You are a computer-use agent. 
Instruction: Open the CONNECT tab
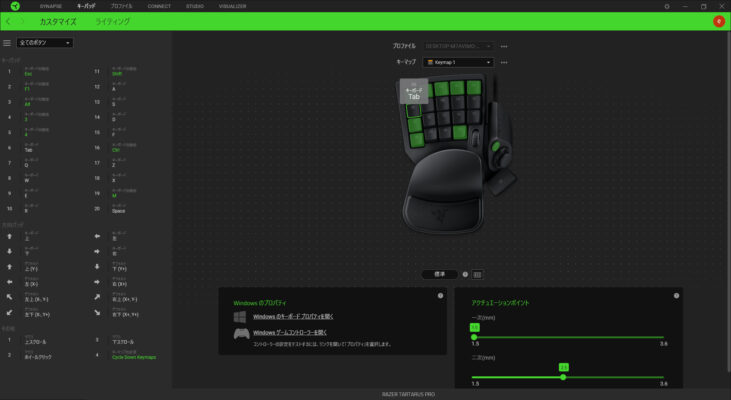159,7
